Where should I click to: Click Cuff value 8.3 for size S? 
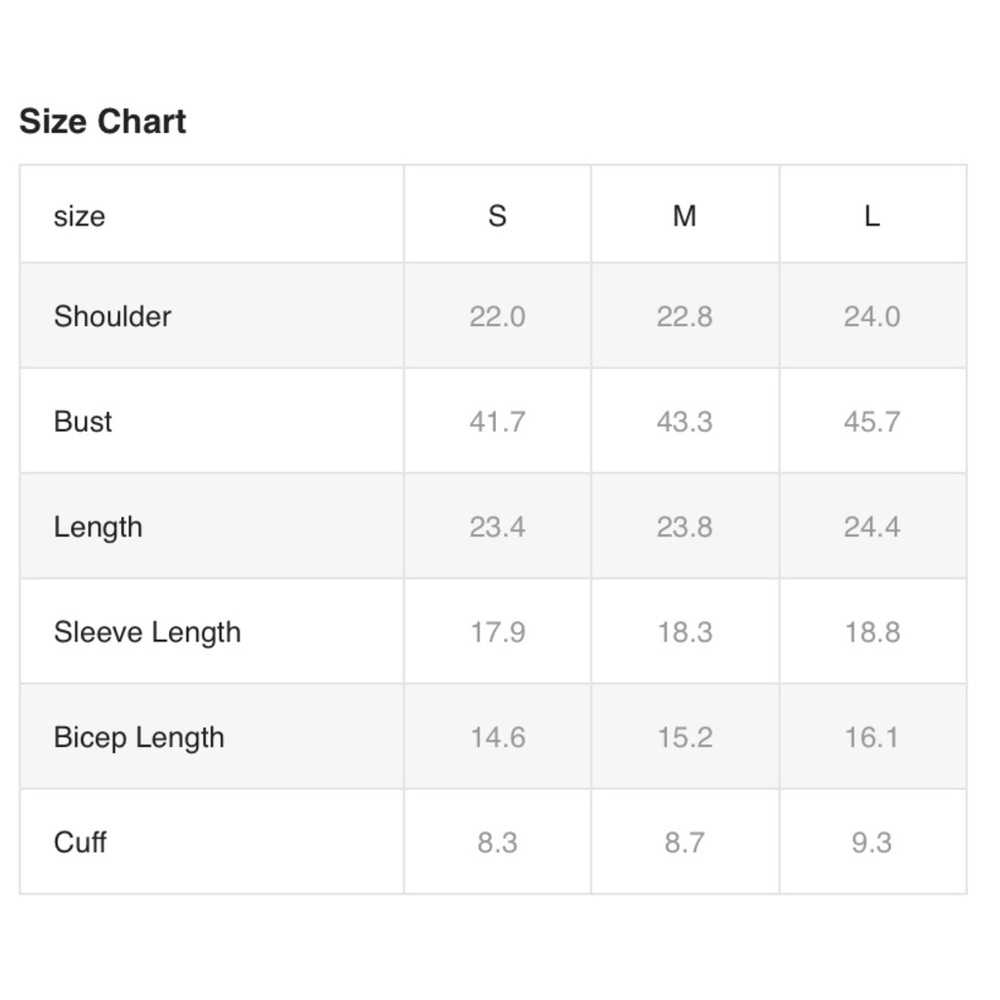[x=497, y=842]
